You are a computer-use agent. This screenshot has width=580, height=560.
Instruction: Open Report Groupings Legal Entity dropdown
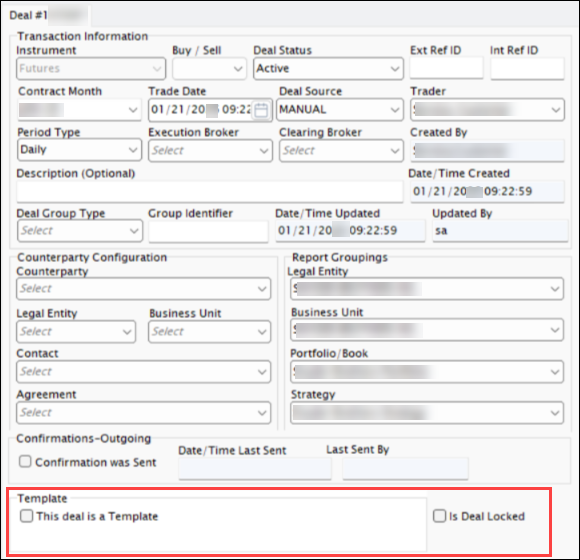coord(427,289)
